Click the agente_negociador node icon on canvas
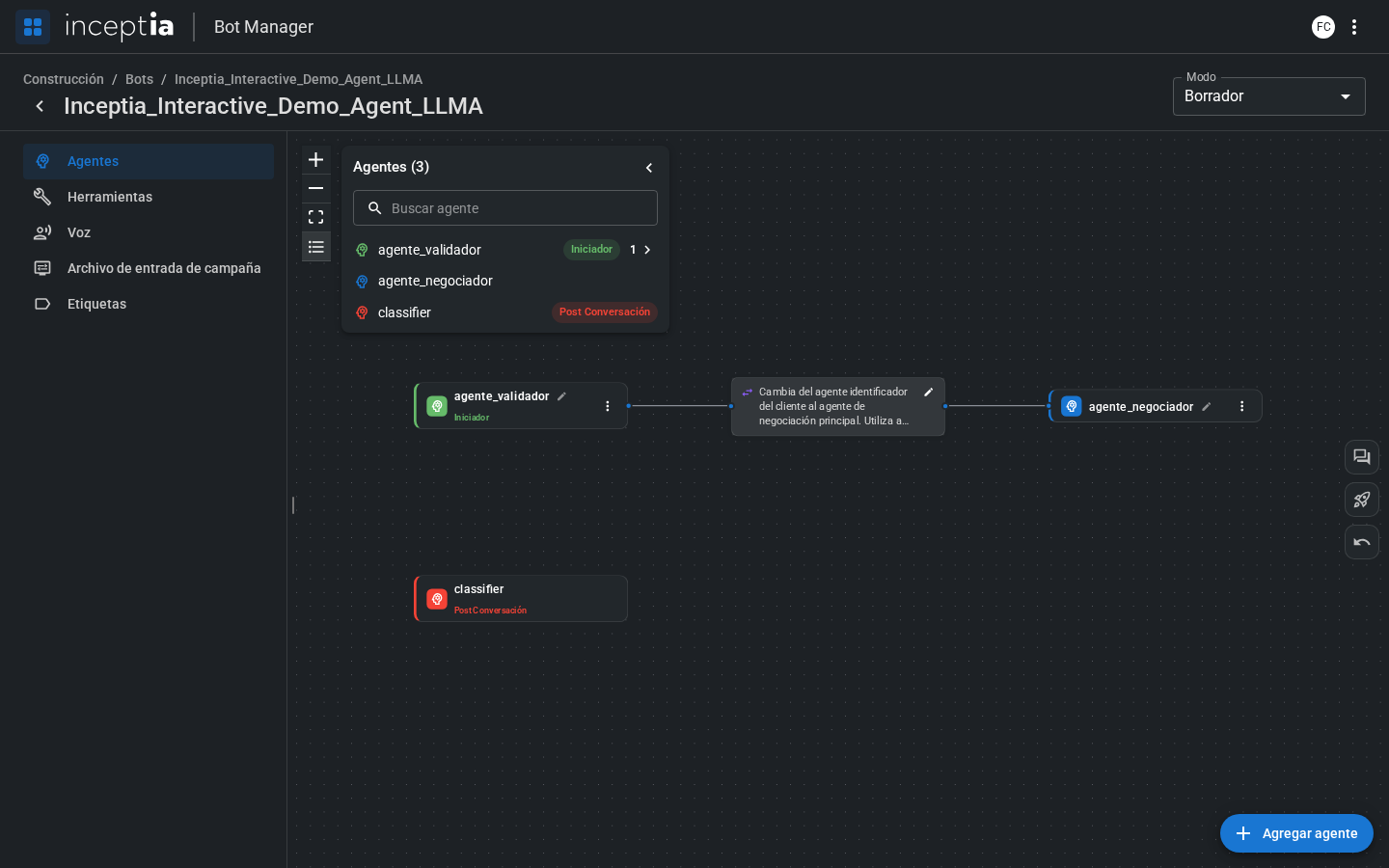Image resolution: width=1389 pixels, height=868 pixels. point(1072,406)
